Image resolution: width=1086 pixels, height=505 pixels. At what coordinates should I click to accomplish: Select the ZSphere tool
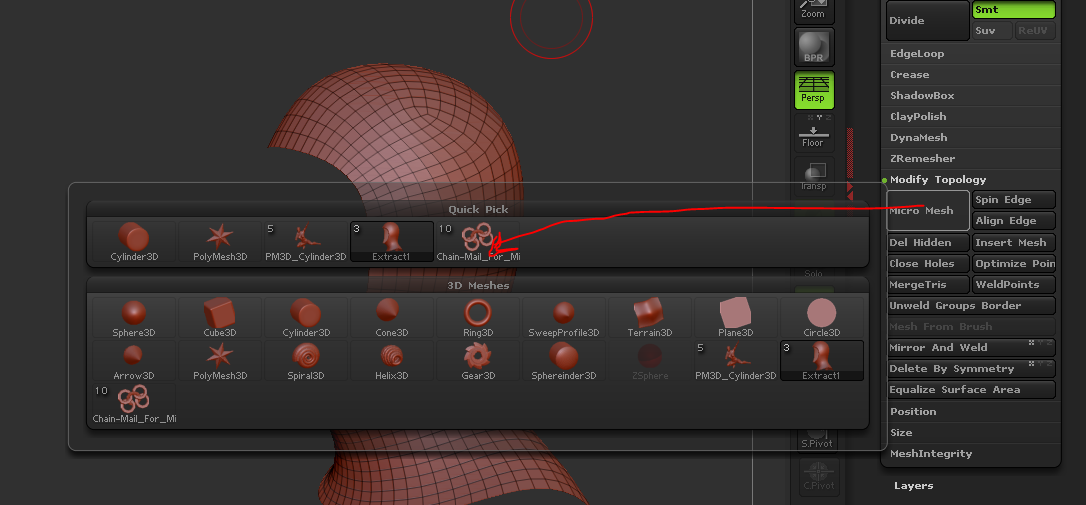650,361
